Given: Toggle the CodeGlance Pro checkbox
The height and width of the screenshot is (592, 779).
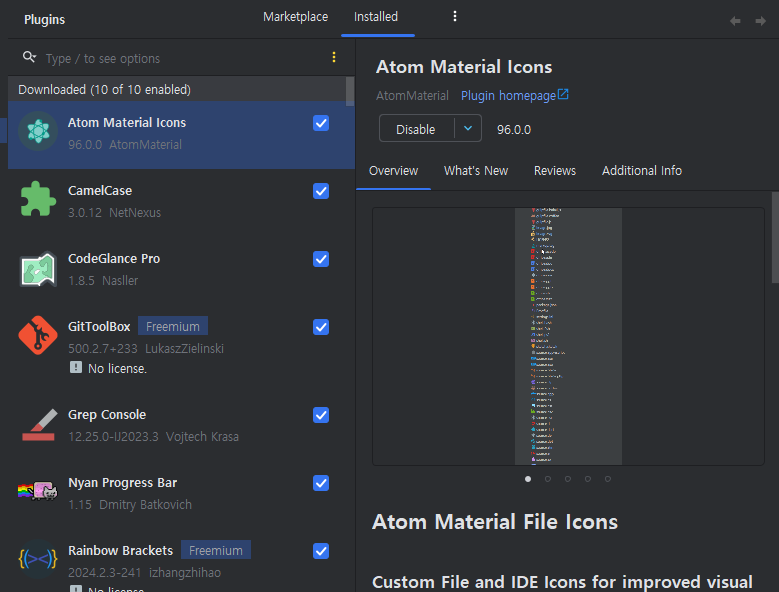Looking at the screenshot, I should (321, 259).
